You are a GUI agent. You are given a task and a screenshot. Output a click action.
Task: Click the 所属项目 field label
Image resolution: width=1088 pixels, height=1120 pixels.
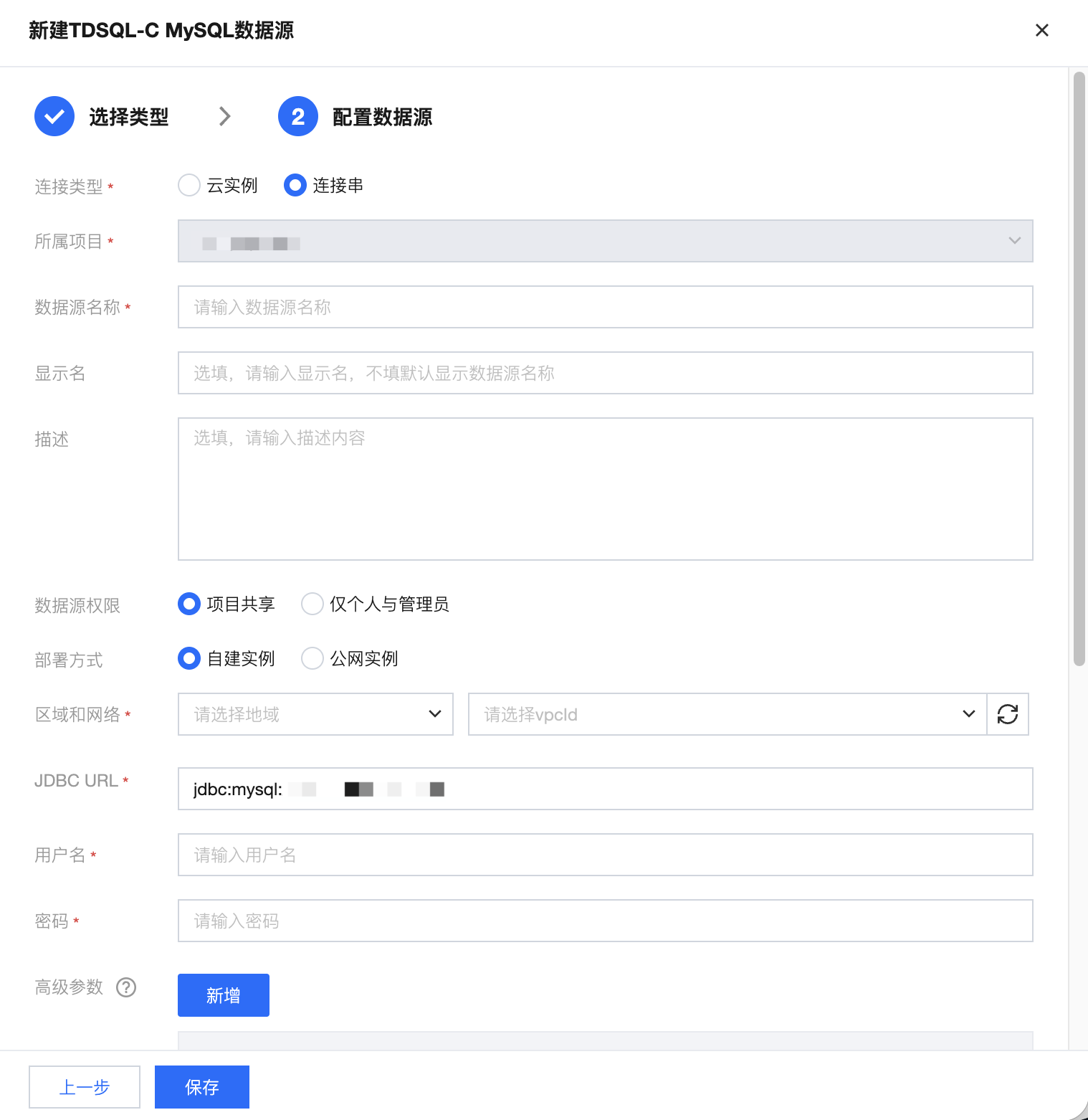tap(69, 242)
